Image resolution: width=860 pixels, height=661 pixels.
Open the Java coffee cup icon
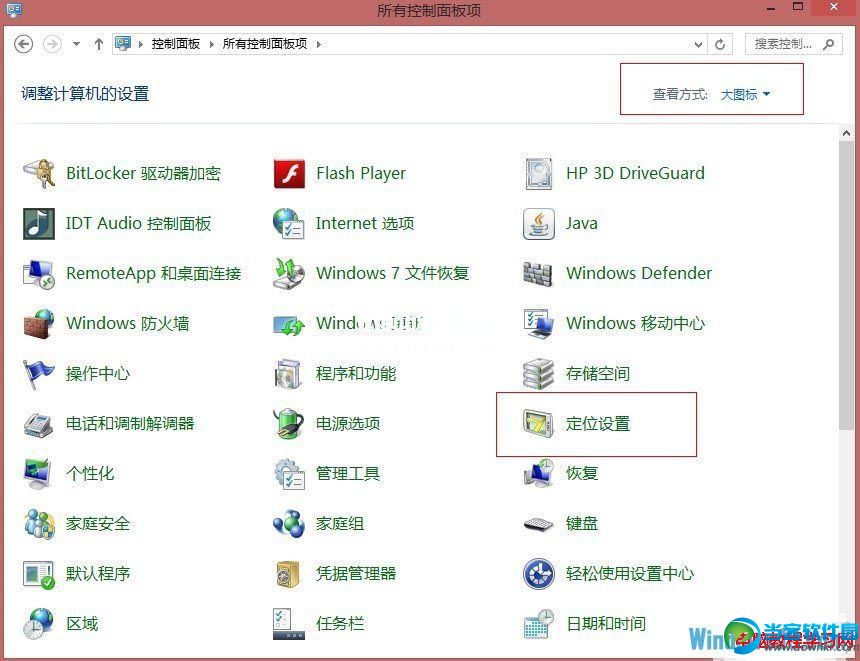[539, 224]
